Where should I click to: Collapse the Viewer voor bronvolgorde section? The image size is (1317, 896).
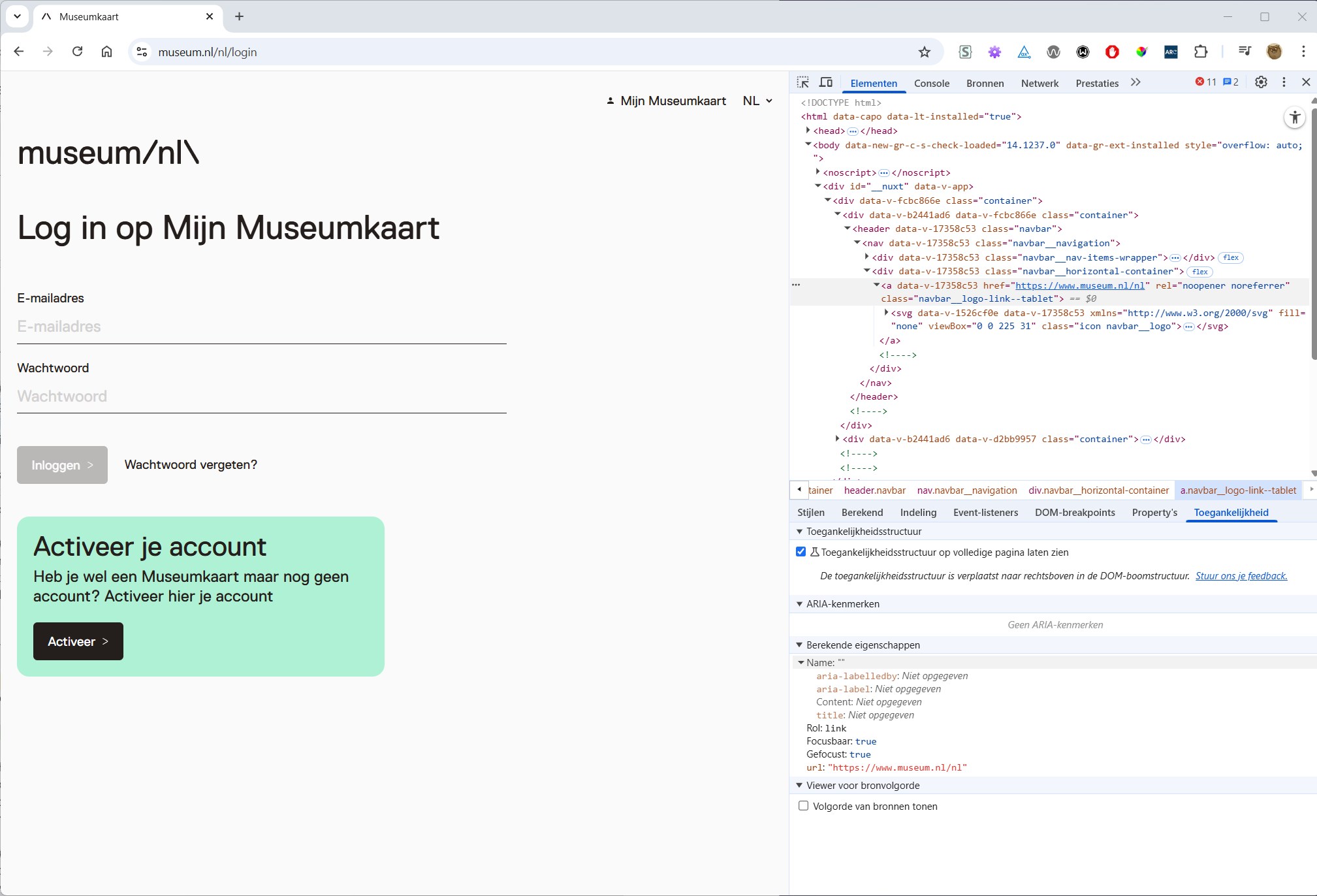tap(799, 785)
